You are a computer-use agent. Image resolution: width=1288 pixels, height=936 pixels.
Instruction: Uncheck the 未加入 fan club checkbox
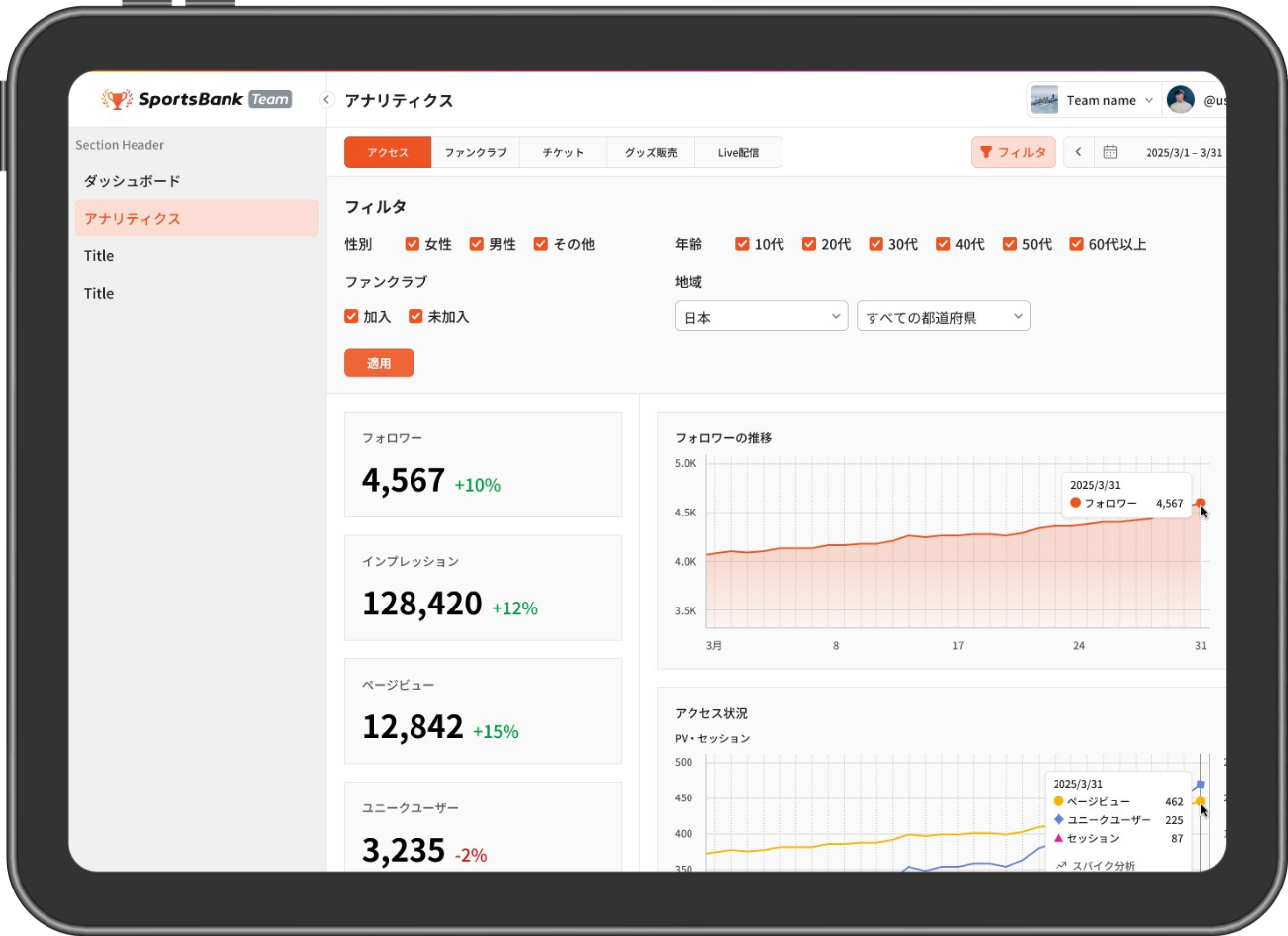tap(415, 317)
